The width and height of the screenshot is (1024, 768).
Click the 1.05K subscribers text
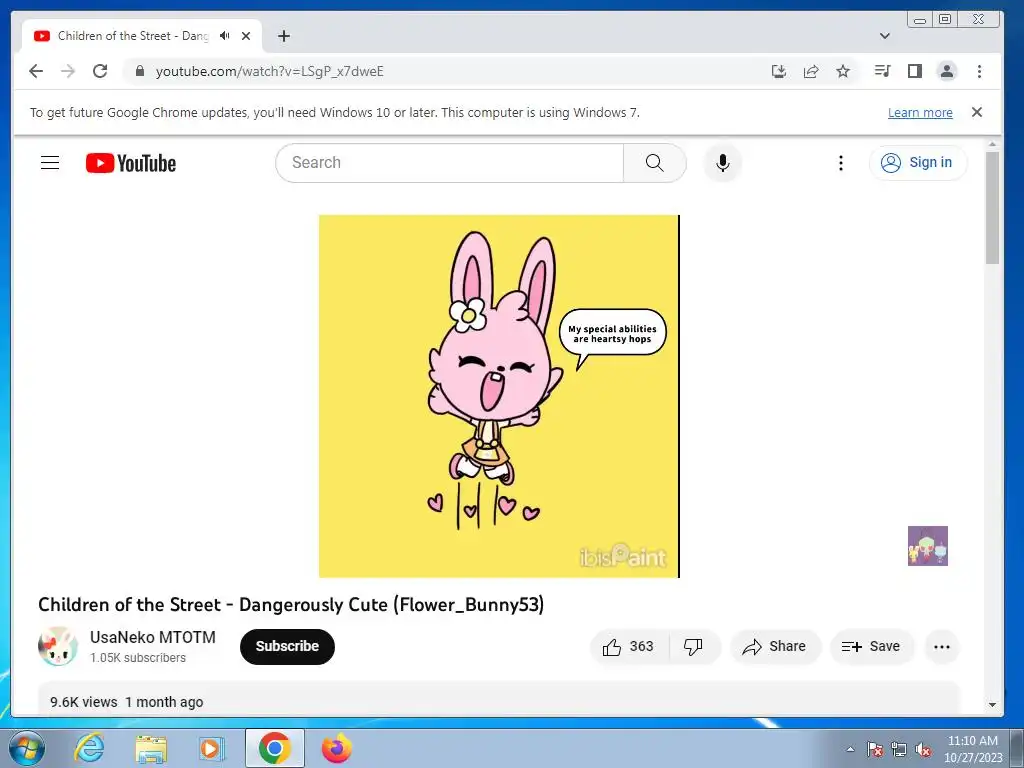click(x=138, y=658)
